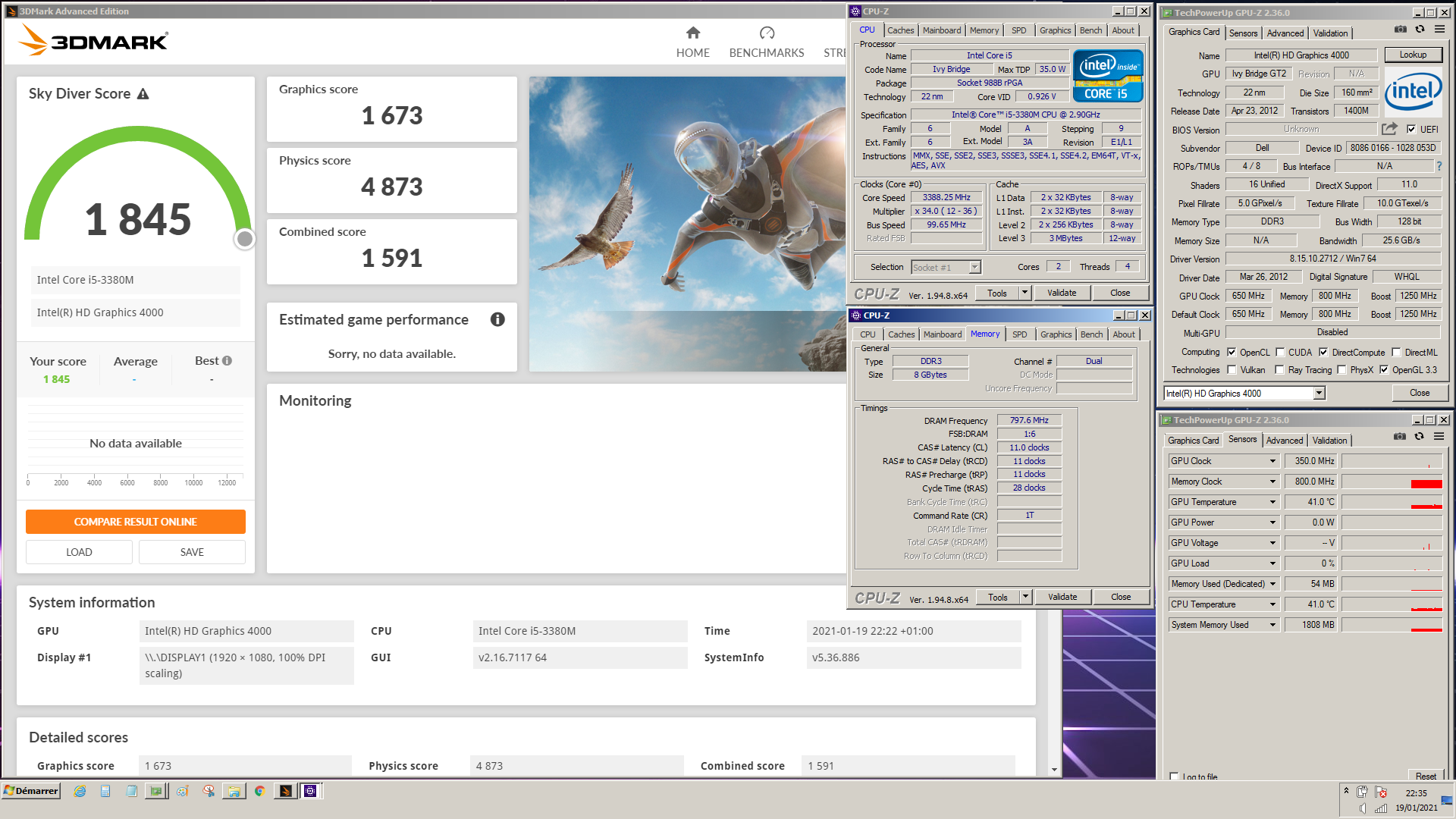1456x819 pixels.
Task: Expand the GPU Clock sensor dropdown
Action: tap(1273, 461)
